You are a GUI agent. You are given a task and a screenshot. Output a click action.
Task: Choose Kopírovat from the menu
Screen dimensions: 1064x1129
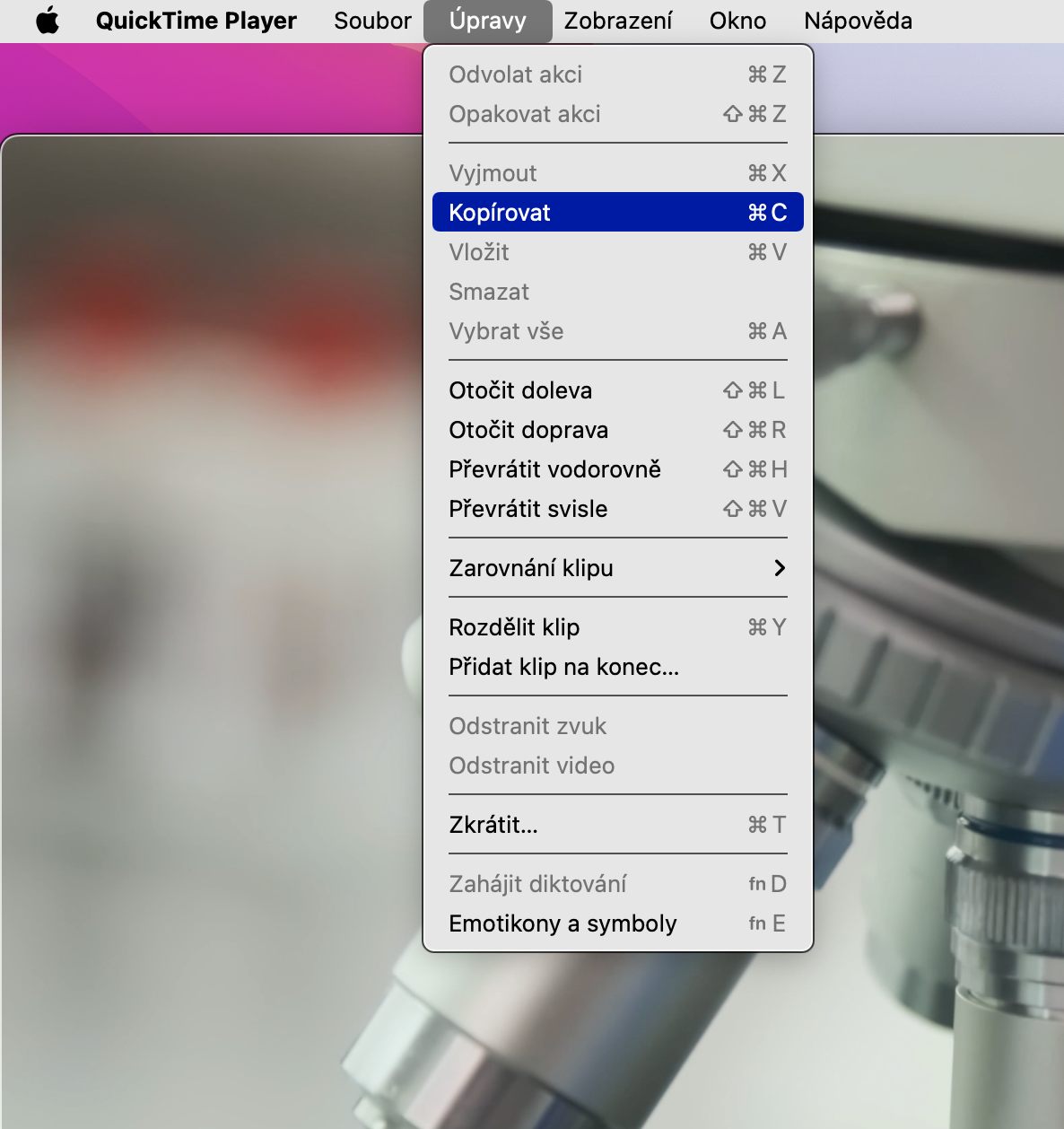(x=617, y=213)
